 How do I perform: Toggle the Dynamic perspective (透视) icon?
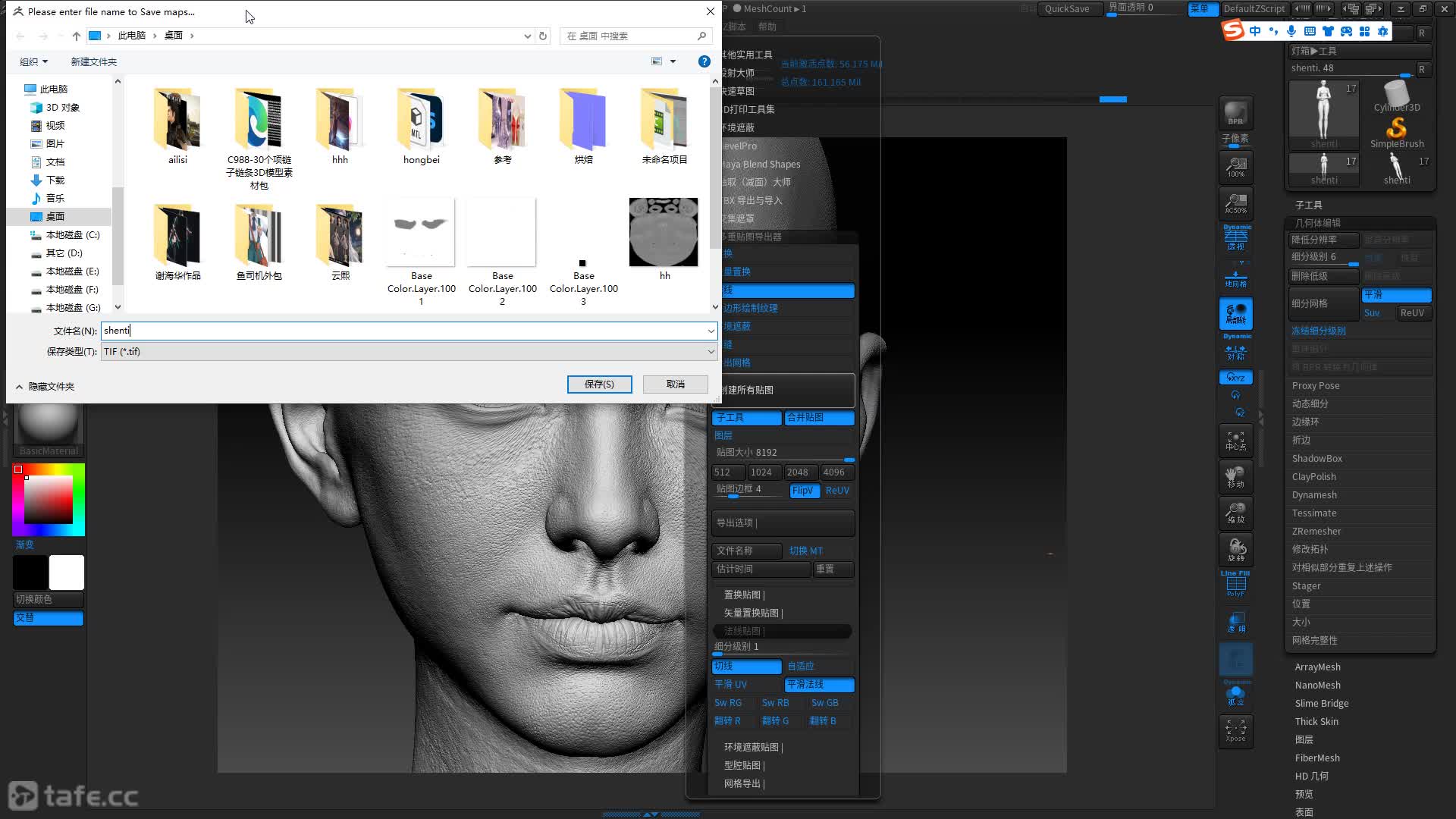click(x=1235, y=239)
